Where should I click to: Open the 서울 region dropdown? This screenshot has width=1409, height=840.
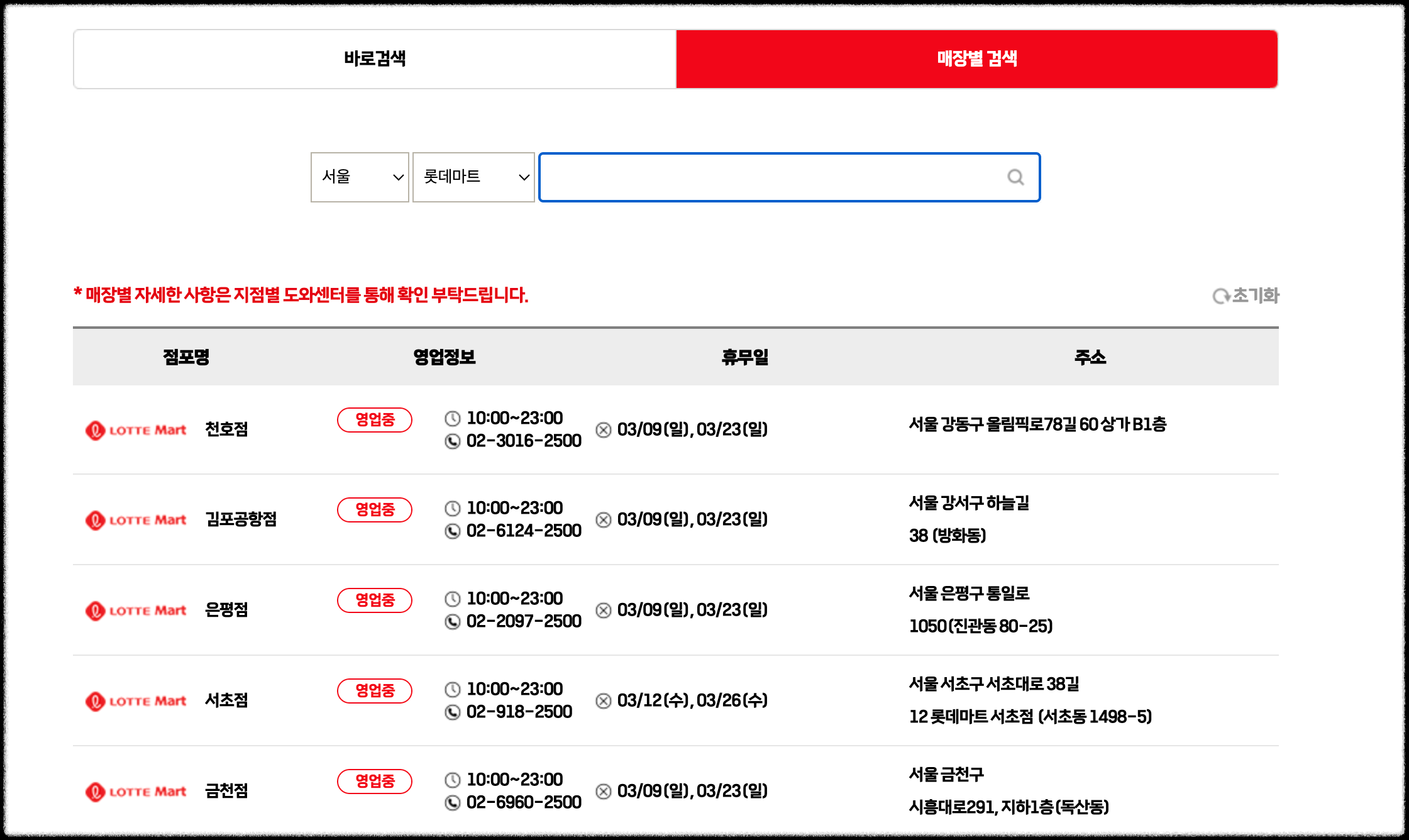point(360,177)
